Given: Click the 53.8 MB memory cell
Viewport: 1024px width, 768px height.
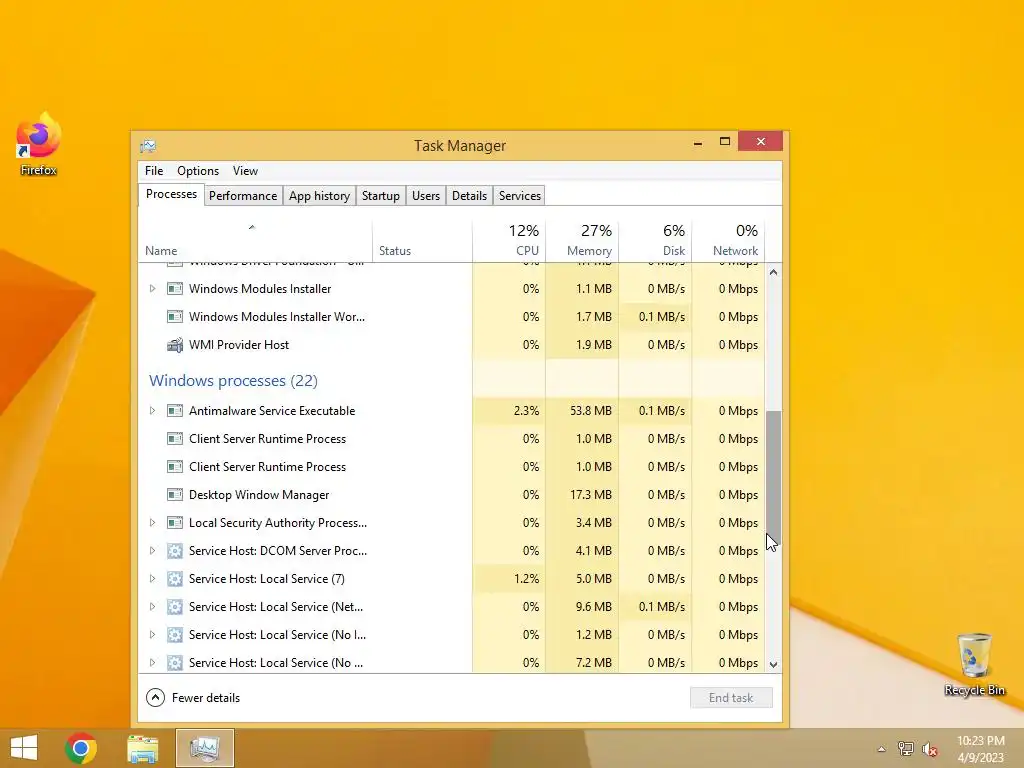Looking at the screenshot, I should [582, 411].
